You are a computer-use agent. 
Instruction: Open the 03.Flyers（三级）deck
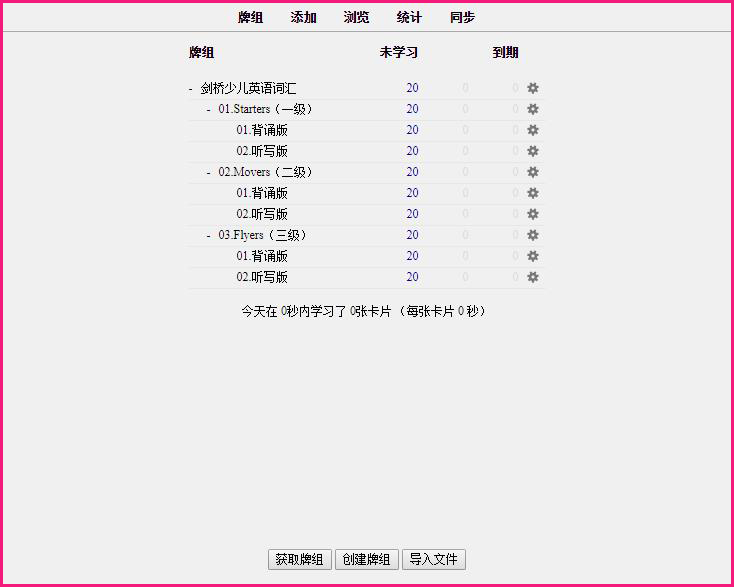coord(262,235)
